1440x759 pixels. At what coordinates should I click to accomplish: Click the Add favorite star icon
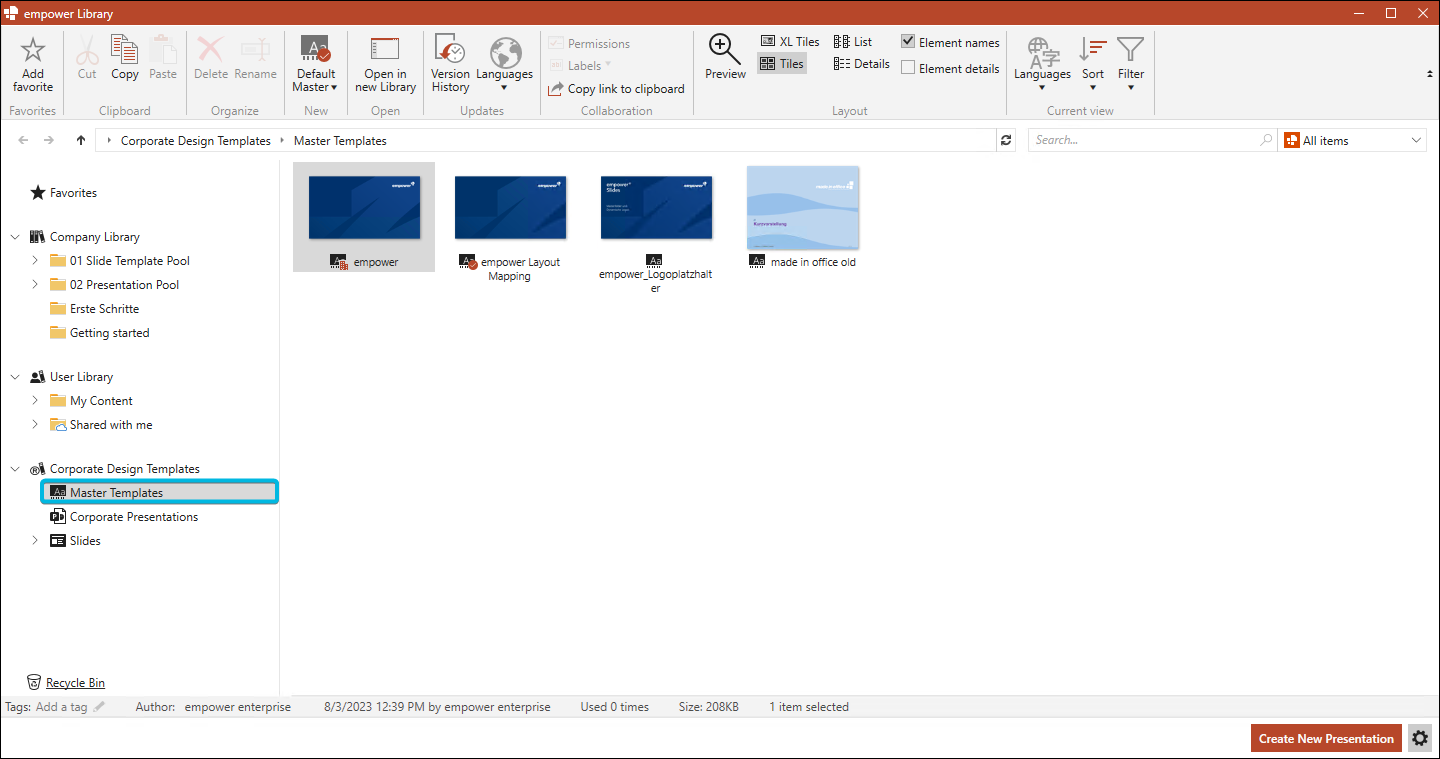tap(33, 50)
